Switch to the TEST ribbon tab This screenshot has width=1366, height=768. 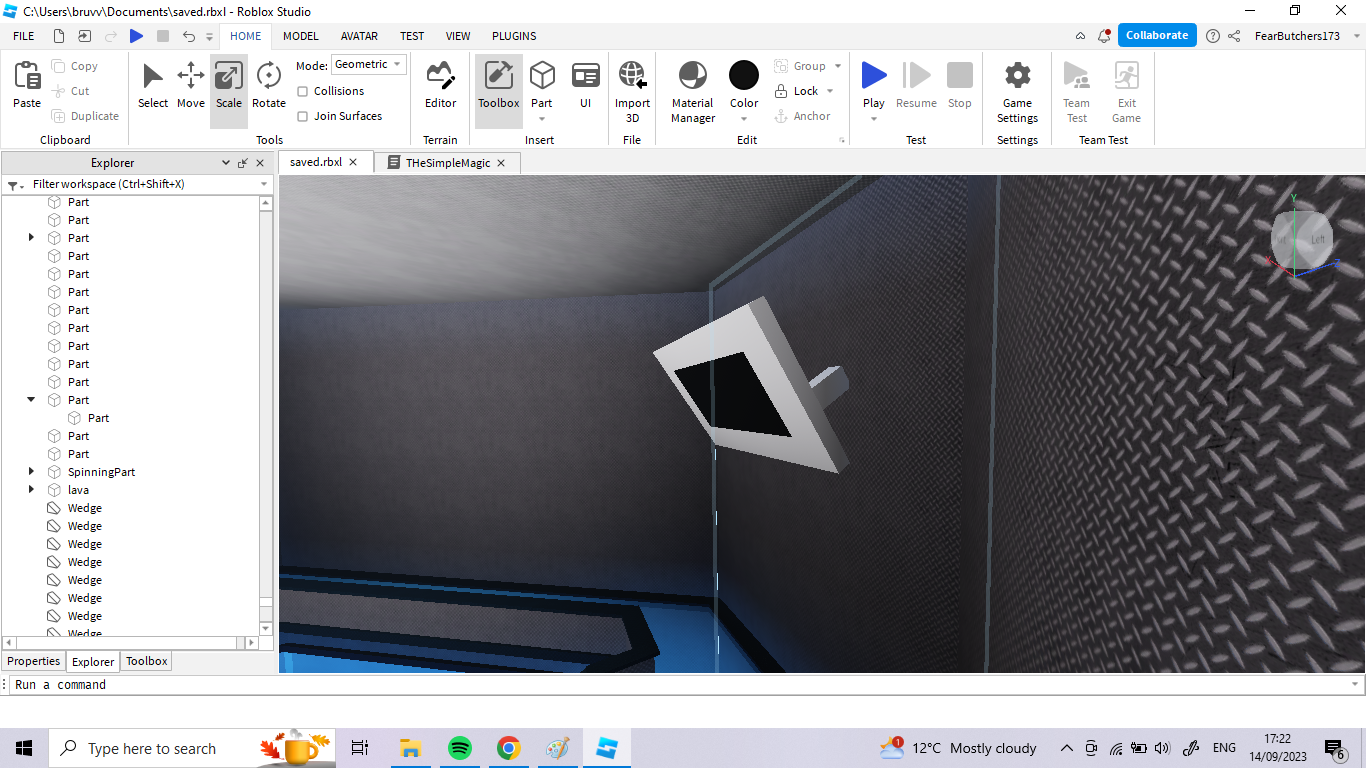point(412,36)
